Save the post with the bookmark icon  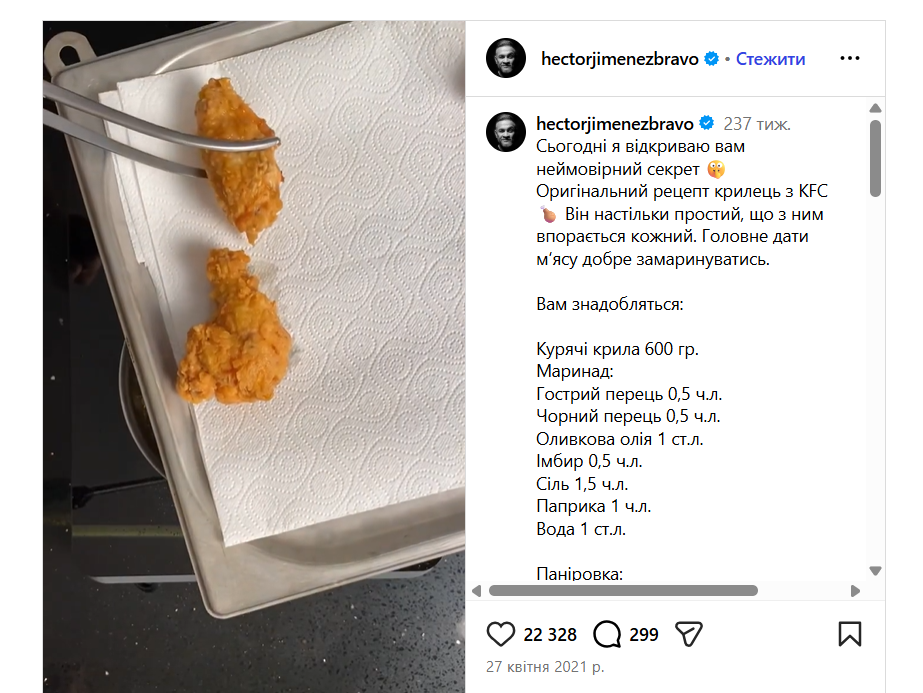click(x=849, y=634)
